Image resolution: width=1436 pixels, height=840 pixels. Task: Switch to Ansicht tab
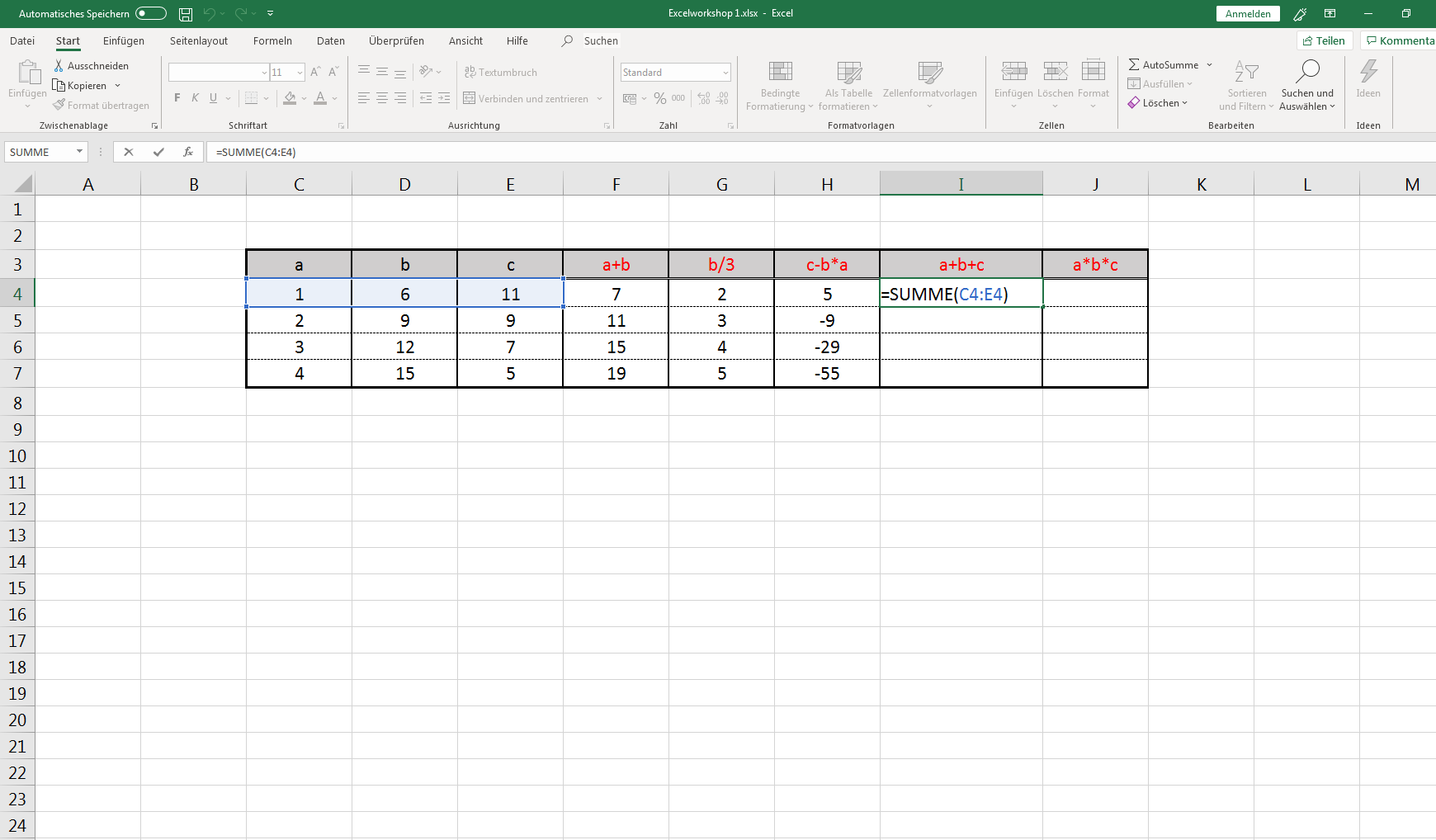[465, 40]
